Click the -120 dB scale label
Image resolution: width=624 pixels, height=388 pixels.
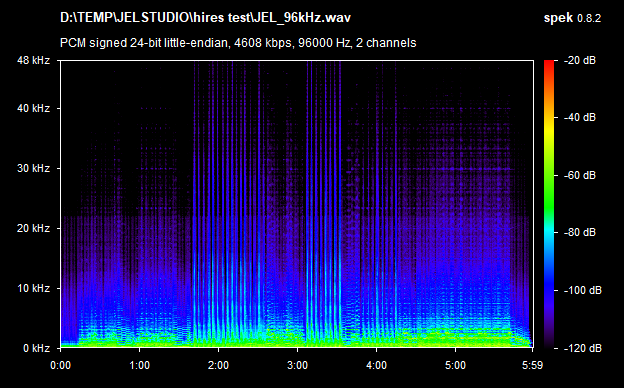583,348
